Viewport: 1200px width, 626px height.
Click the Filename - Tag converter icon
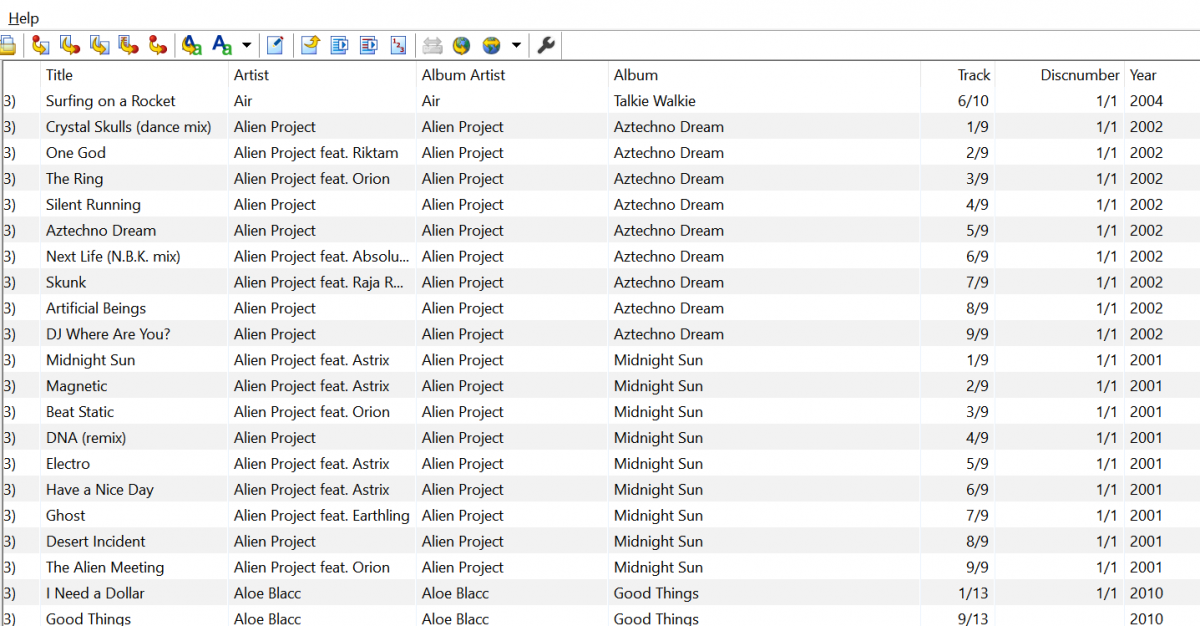click(x=70, y=45)
